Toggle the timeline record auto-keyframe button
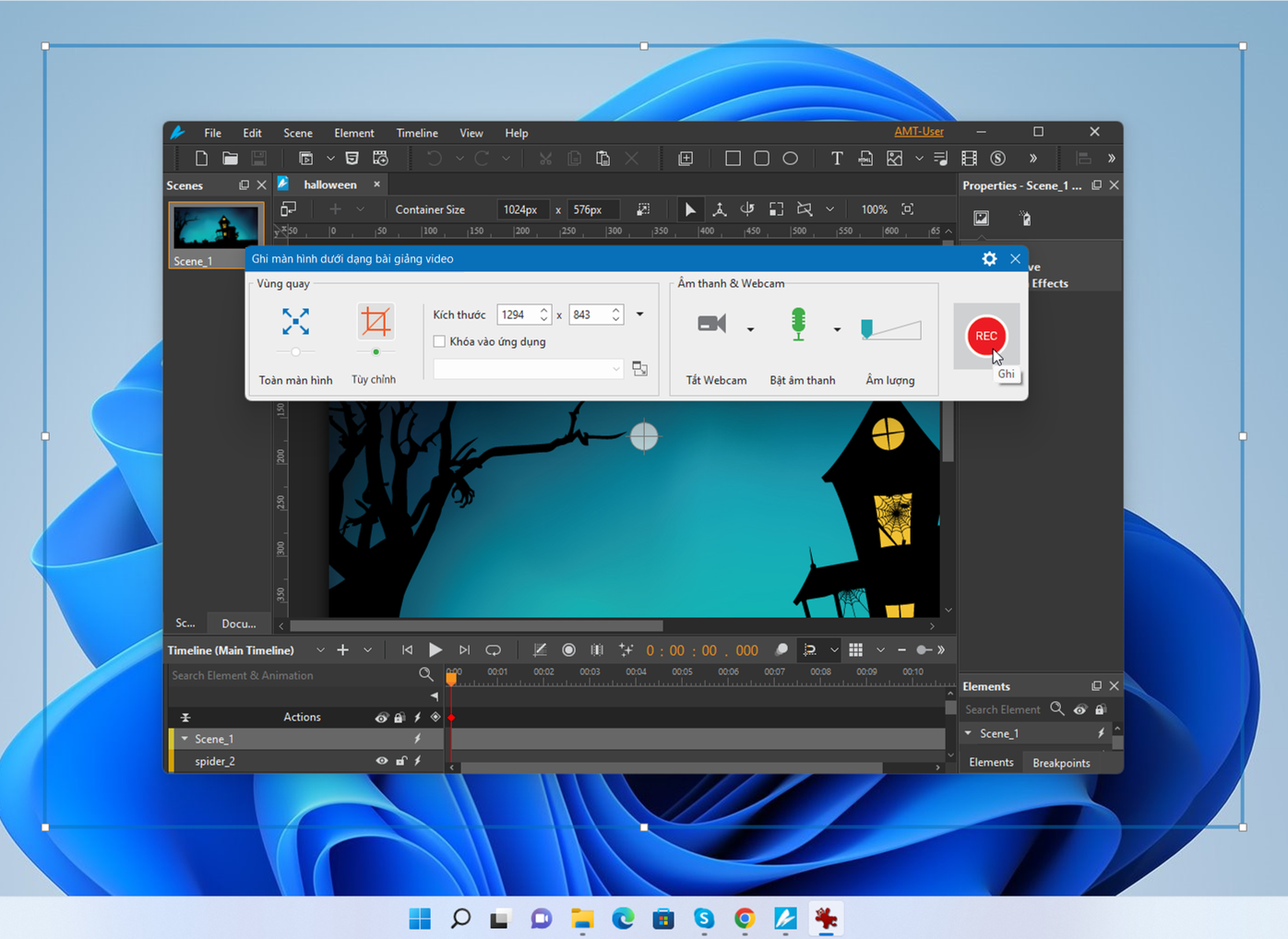1288x939 pixels. [568, 650]
